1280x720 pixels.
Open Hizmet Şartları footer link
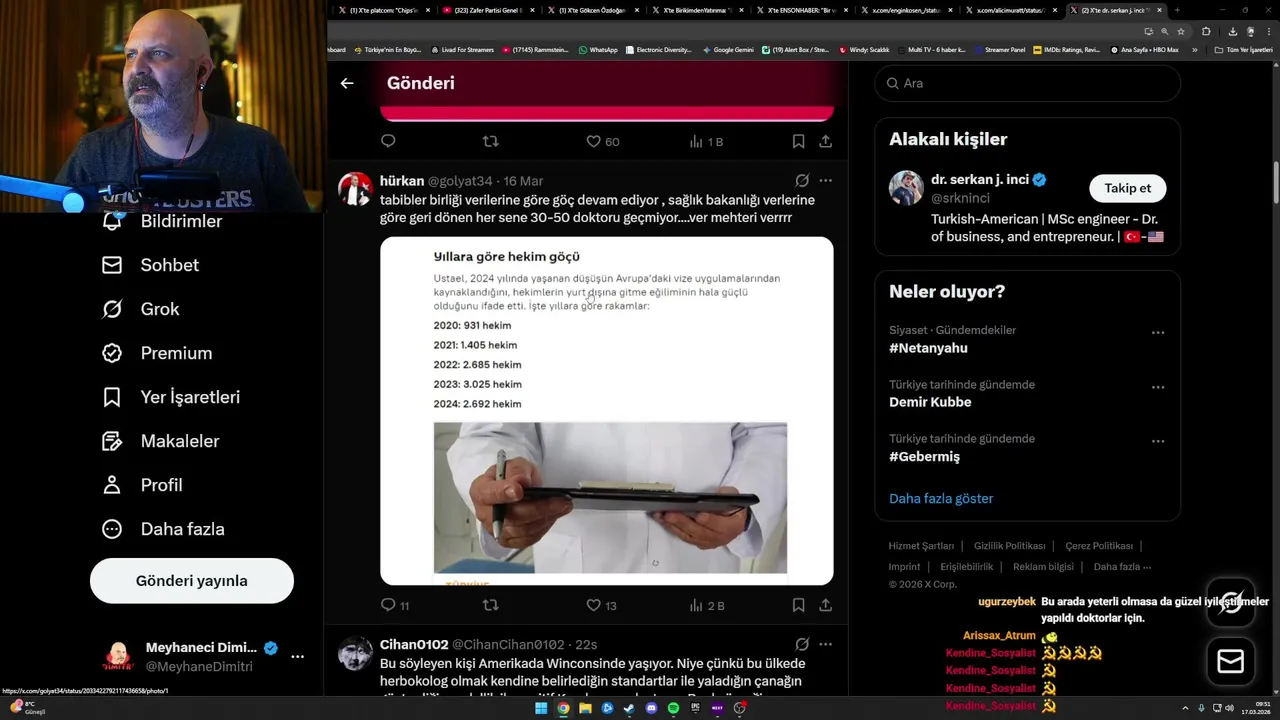921,546
